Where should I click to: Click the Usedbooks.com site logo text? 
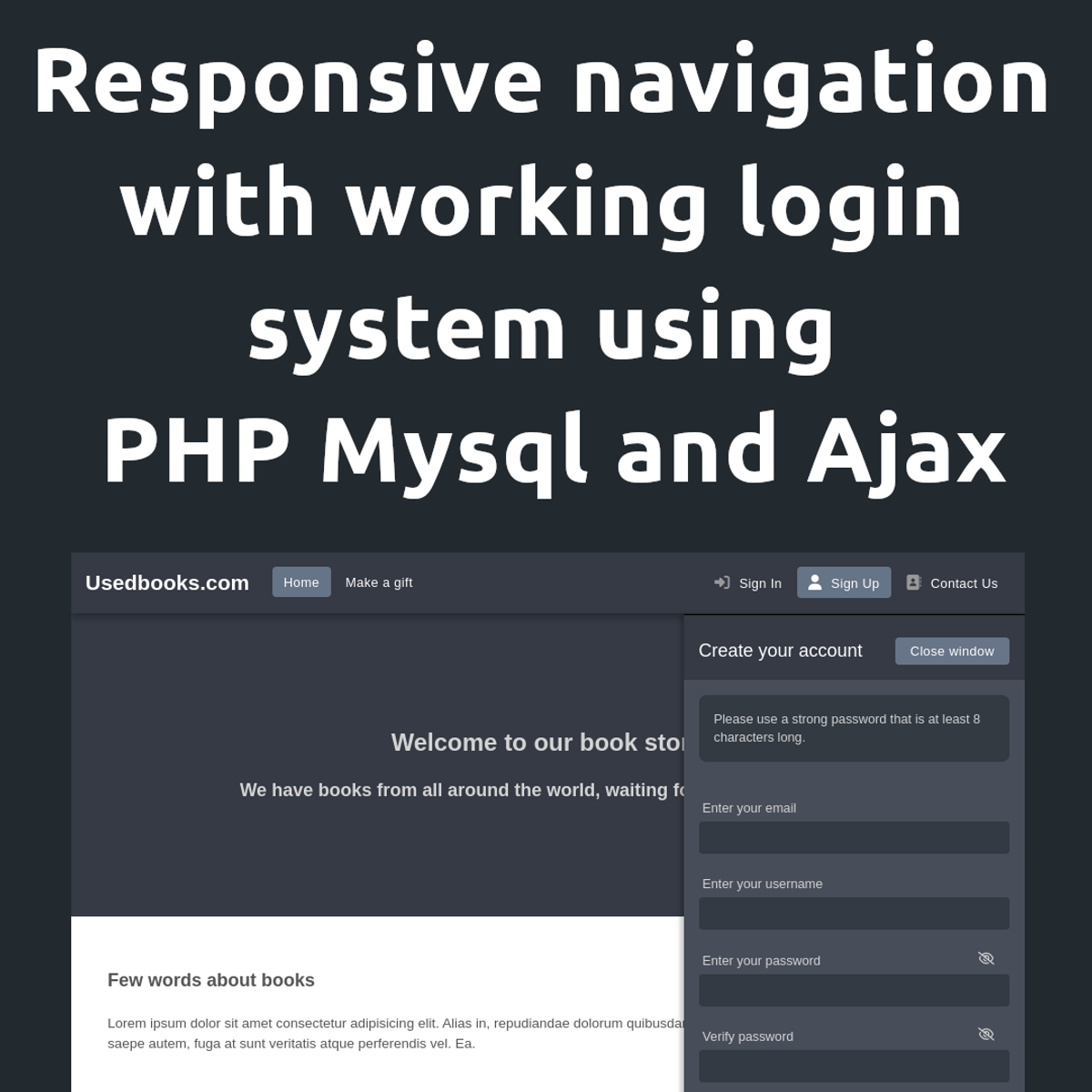pyautogui.click(x=167, y=582)
